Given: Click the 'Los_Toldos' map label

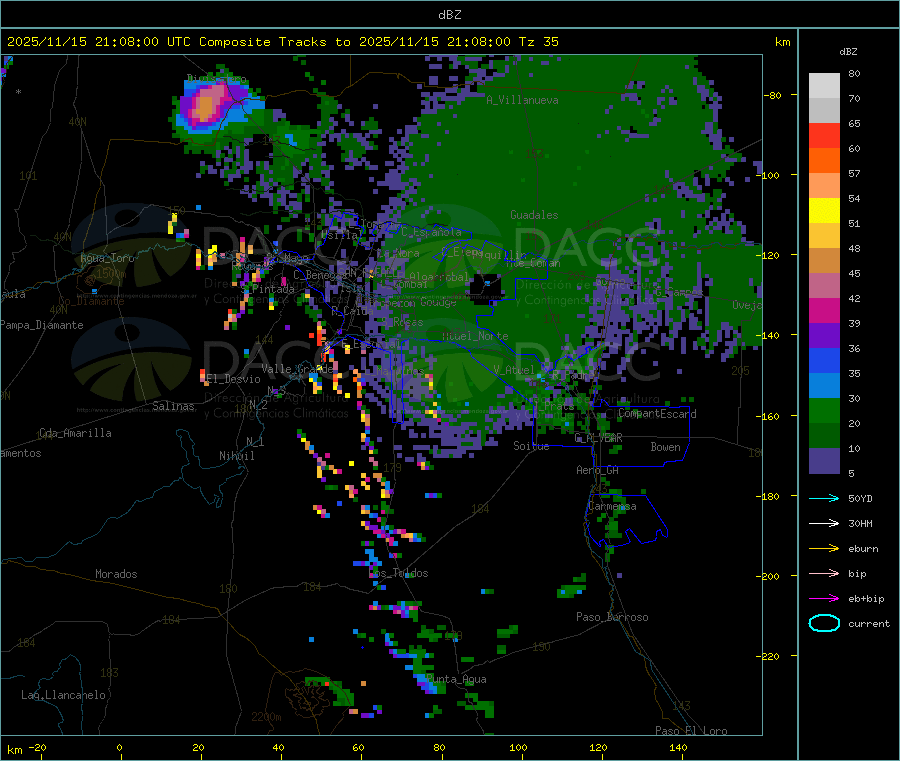Looking at the screenshot, I should [x=398, y=573].
